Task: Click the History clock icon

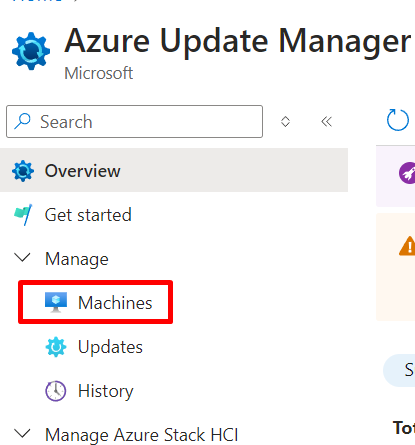Action: (56, 391)
